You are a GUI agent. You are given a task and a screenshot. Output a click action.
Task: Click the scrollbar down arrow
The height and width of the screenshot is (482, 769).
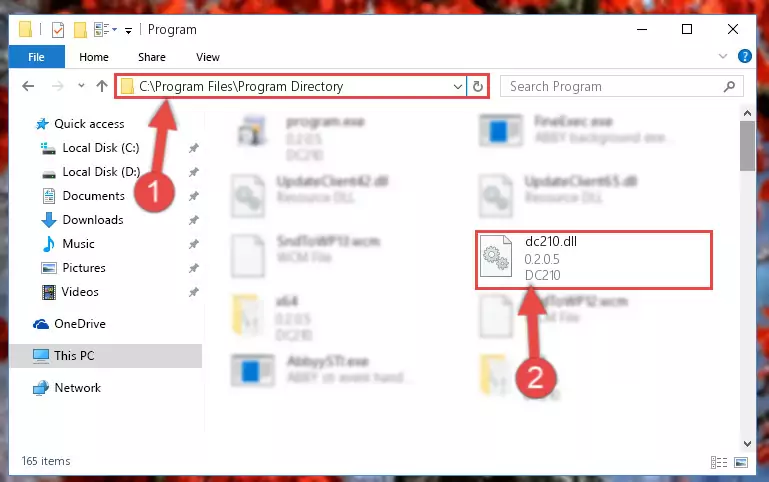click(x=747, y=443)
